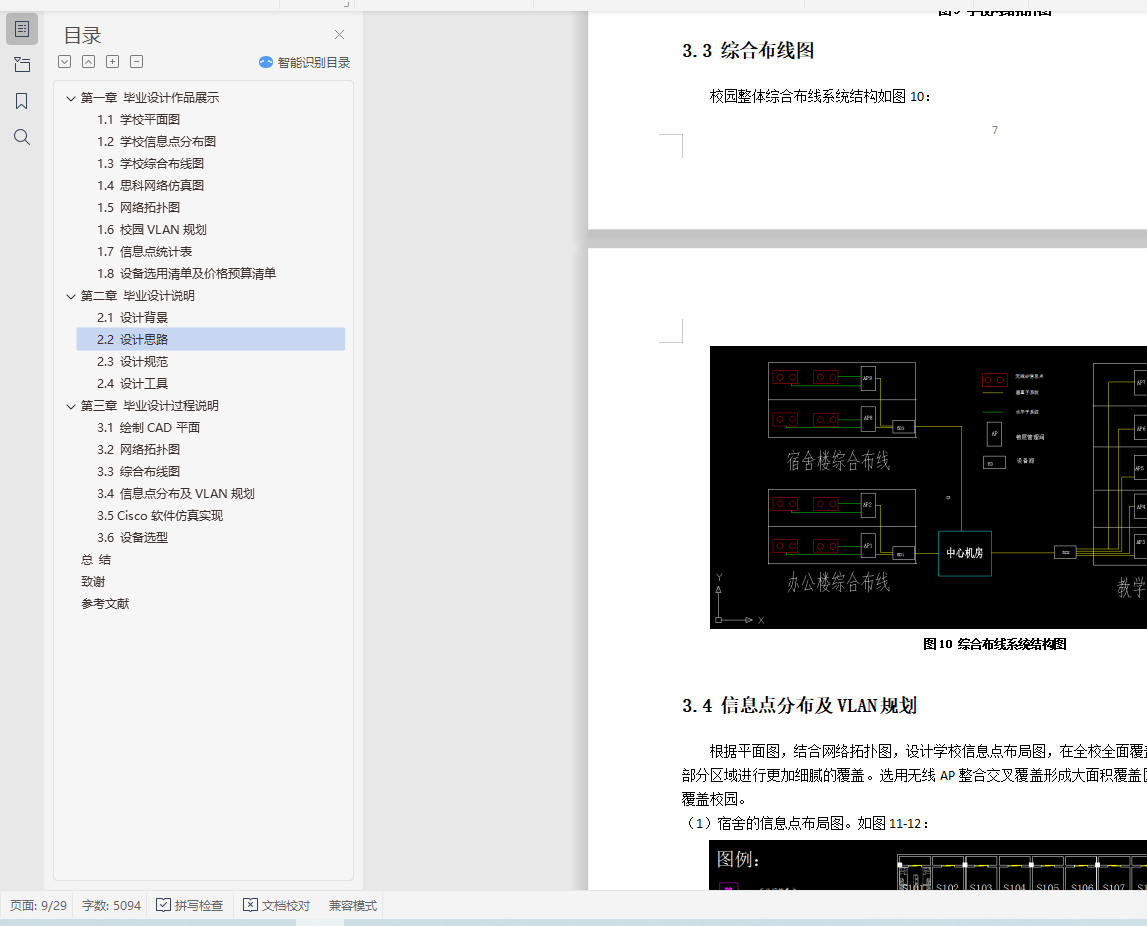Click the promote heading plus icon
Viewport: 1147px width, 926px height.
point(113,61)
